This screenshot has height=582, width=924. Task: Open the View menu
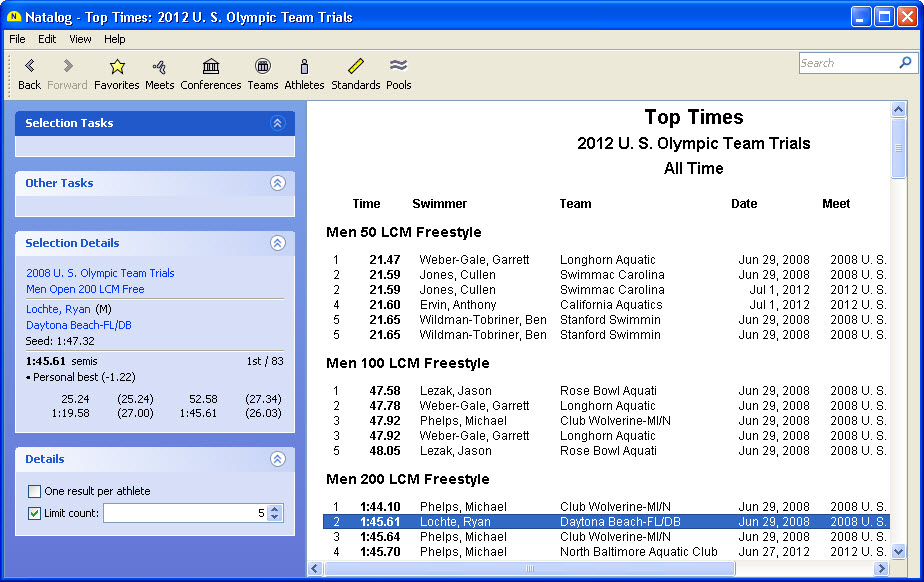80,39
